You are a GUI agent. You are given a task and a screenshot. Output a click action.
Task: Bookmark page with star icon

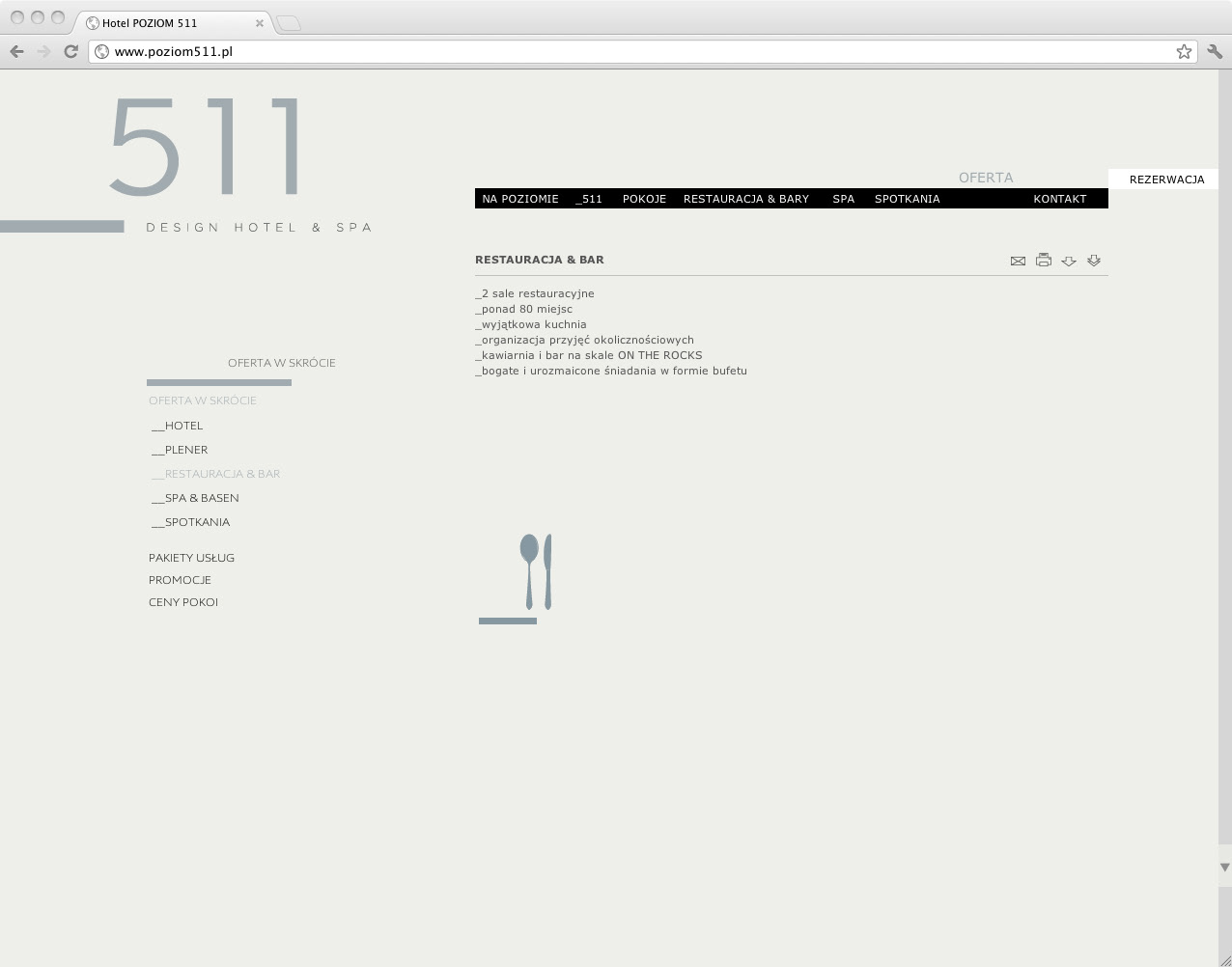pos(1184,52)
